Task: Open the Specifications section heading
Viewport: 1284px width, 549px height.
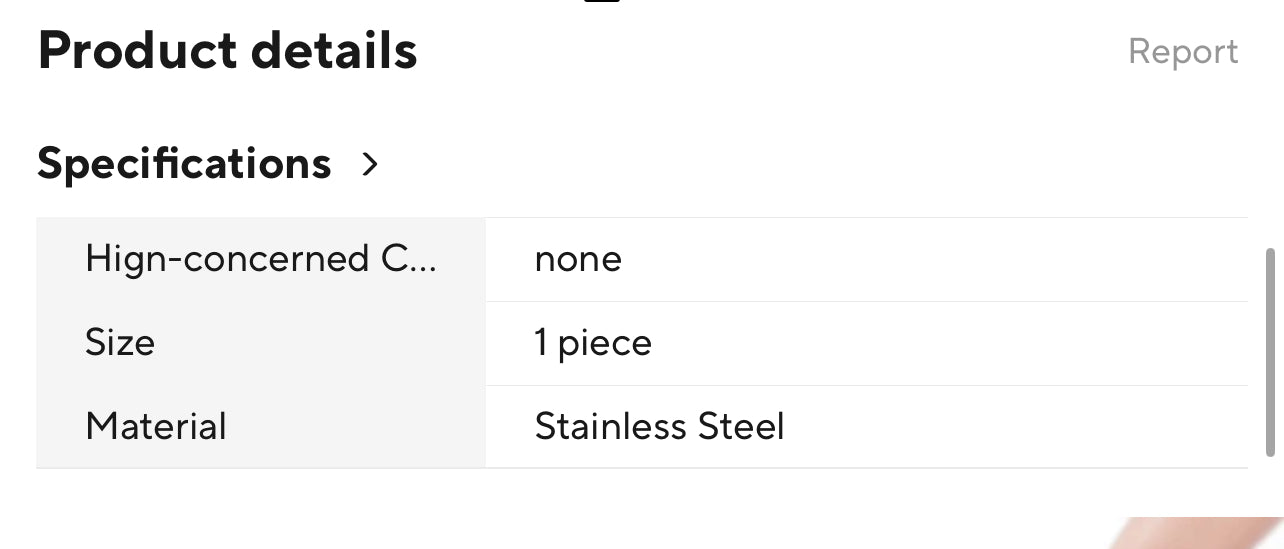Action: coord(184,163)
